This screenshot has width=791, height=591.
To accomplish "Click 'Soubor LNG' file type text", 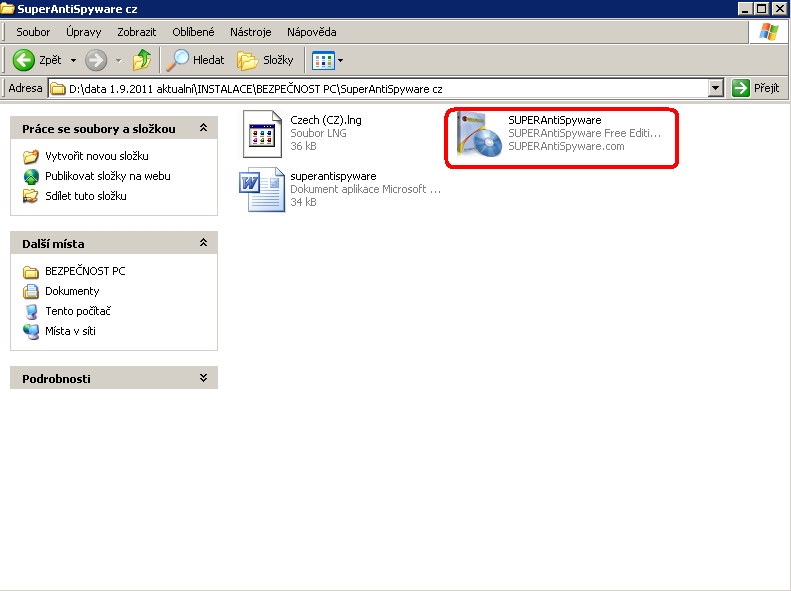I will [318, 133].
